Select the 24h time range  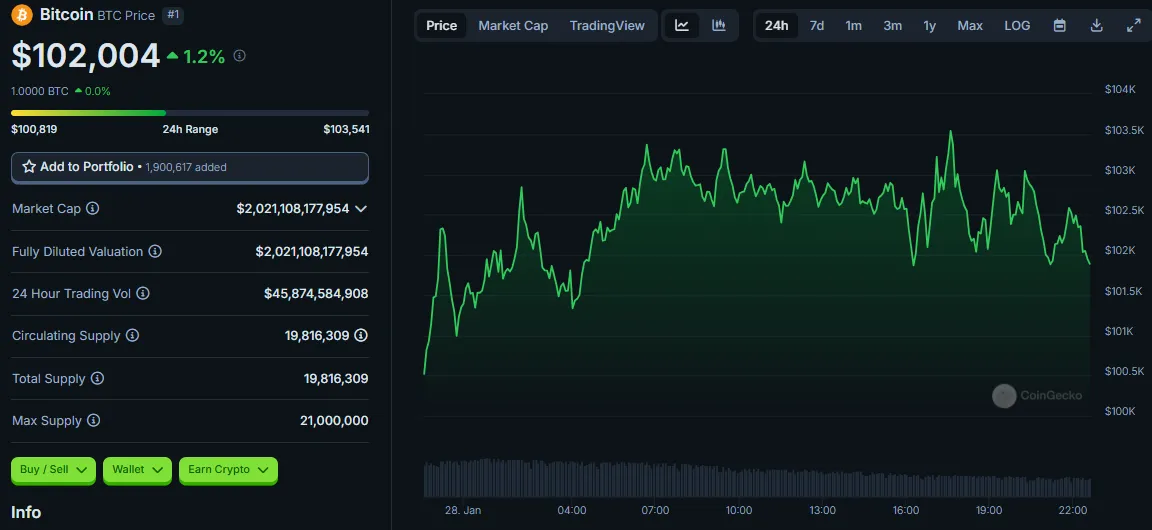click(x=777, y=26)
